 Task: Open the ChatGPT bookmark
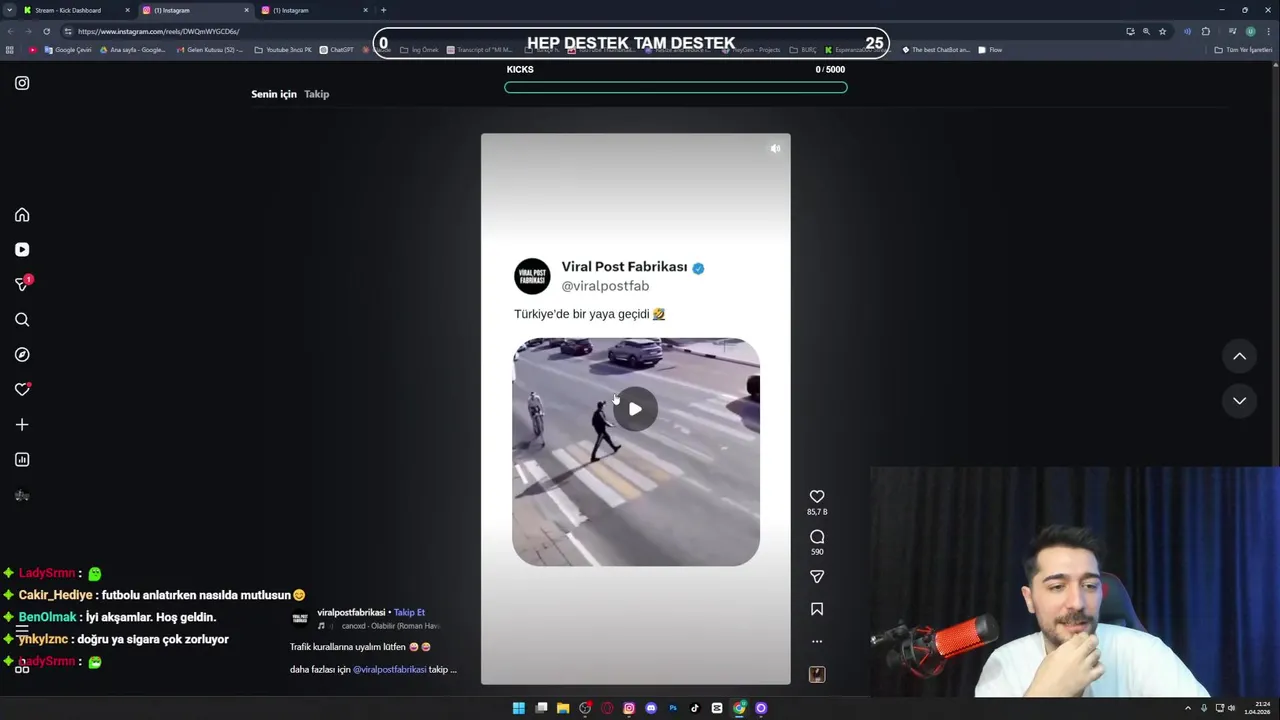(336, 50)
